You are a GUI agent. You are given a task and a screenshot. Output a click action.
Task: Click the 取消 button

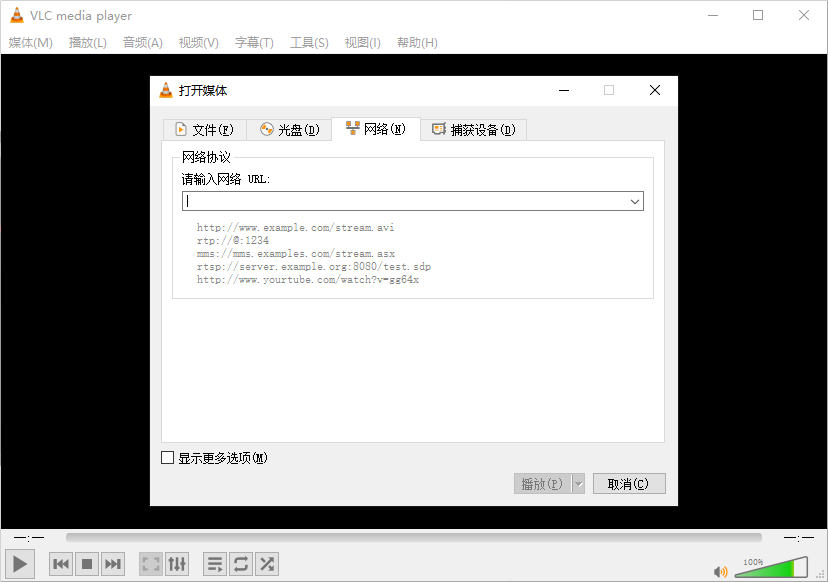[x=629, y=483]
